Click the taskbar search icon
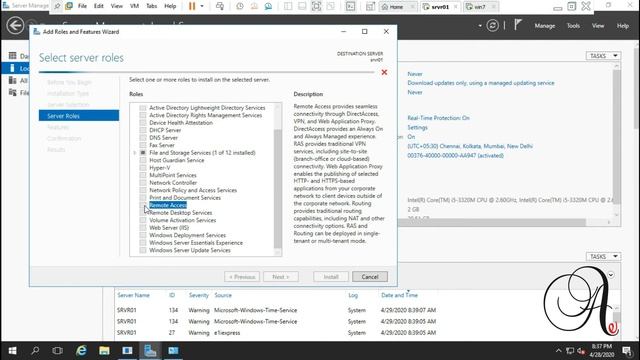The height and width of the screenshot is (360, 640). pos(35,351)
